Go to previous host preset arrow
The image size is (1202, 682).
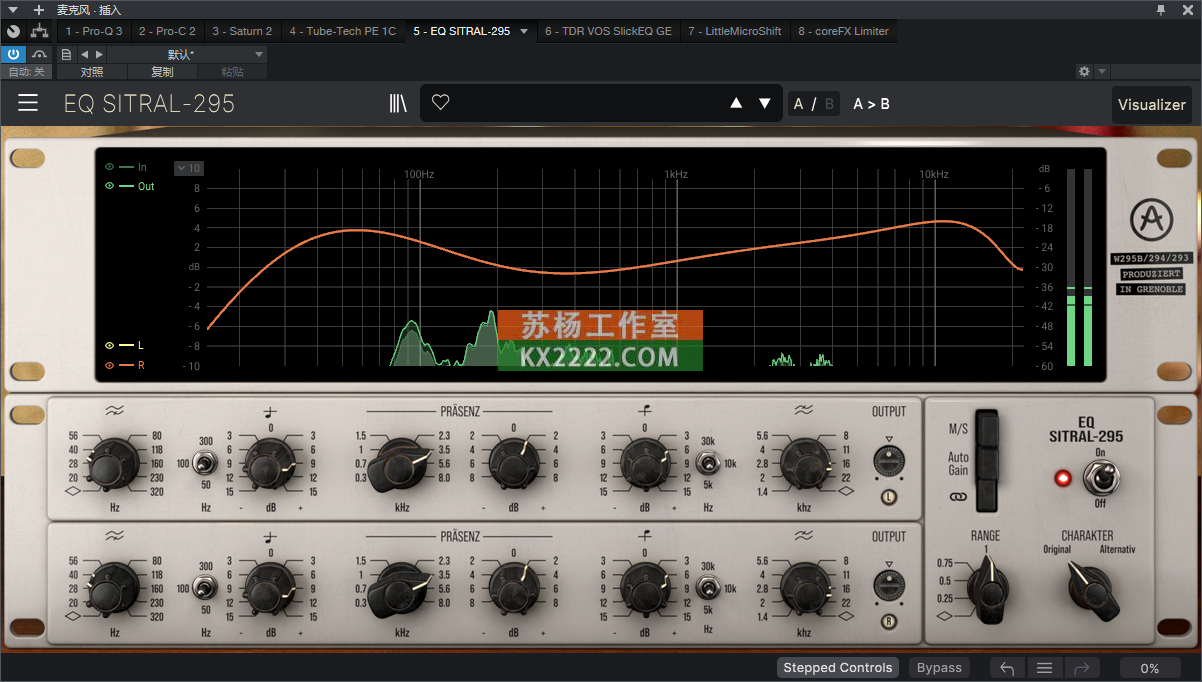[84, 54]
